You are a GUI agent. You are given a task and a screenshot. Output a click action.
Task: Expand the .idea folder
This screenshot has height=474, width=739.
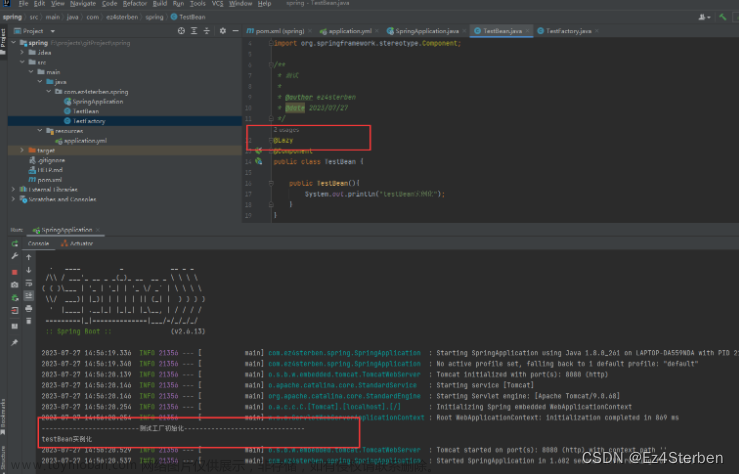point(22,52)
